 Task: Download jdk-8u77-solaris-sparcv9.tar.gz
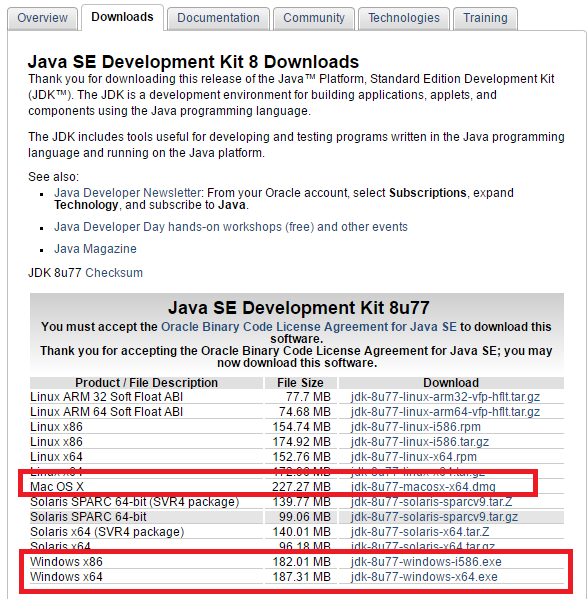434,516
